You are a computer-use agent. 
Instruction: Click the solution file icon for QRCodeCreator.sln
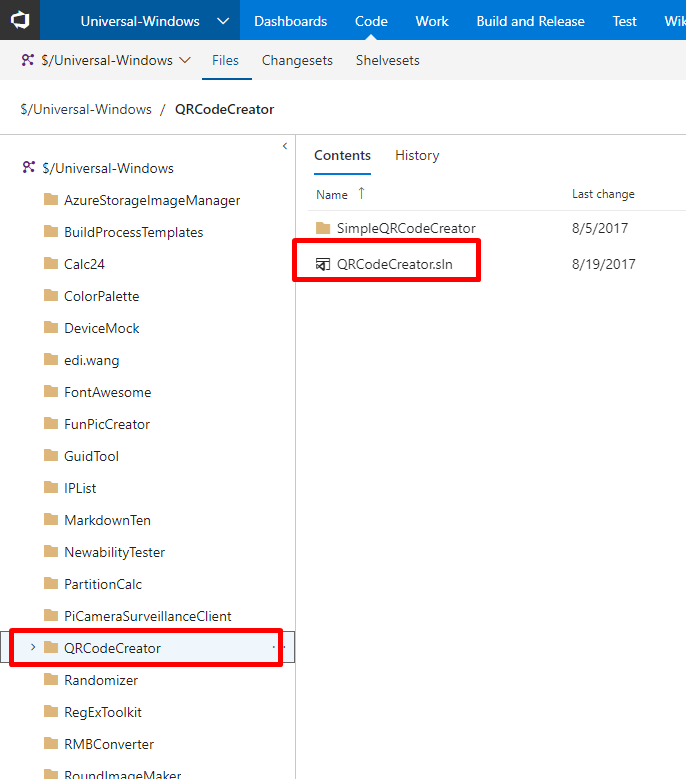coord(323,264)
